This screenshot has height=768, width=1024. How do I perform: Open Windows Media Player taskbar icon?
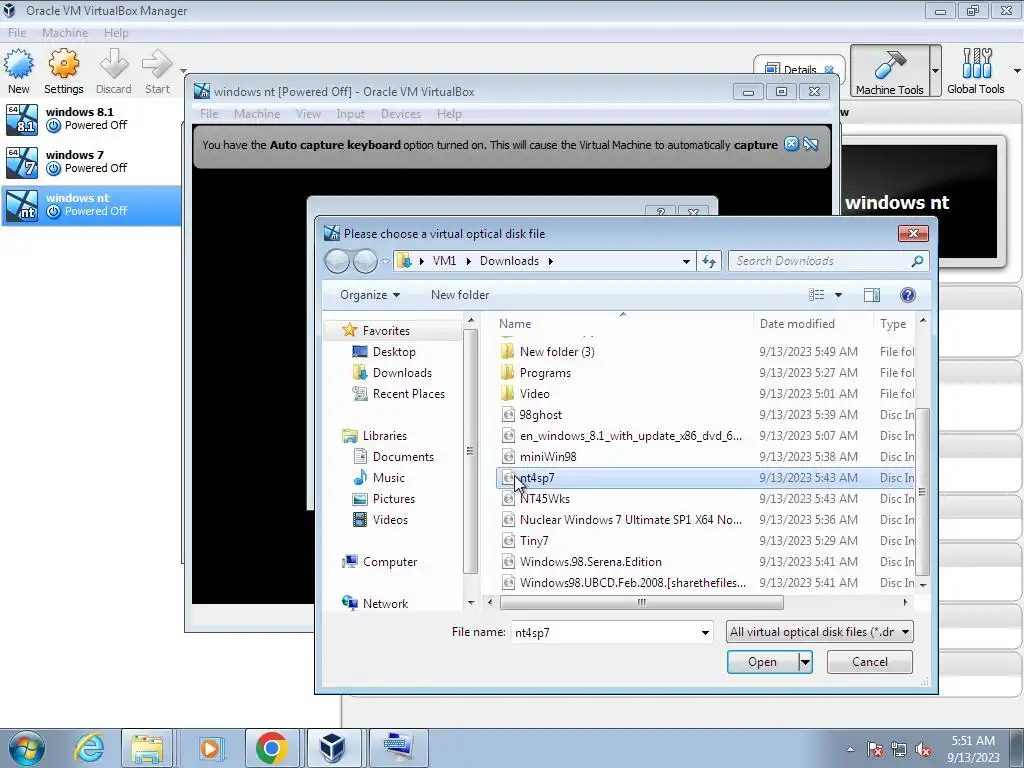[x=210, y=748]
